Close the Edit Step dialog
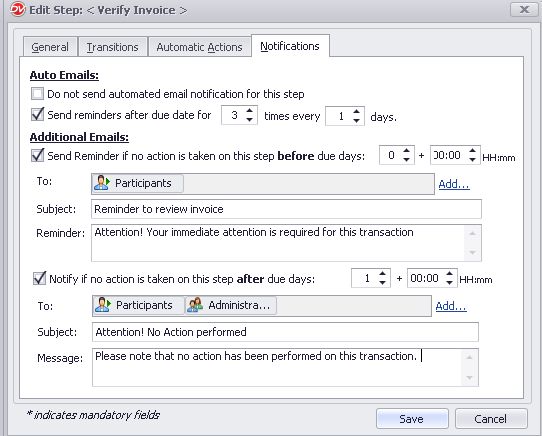 point(524,9)
